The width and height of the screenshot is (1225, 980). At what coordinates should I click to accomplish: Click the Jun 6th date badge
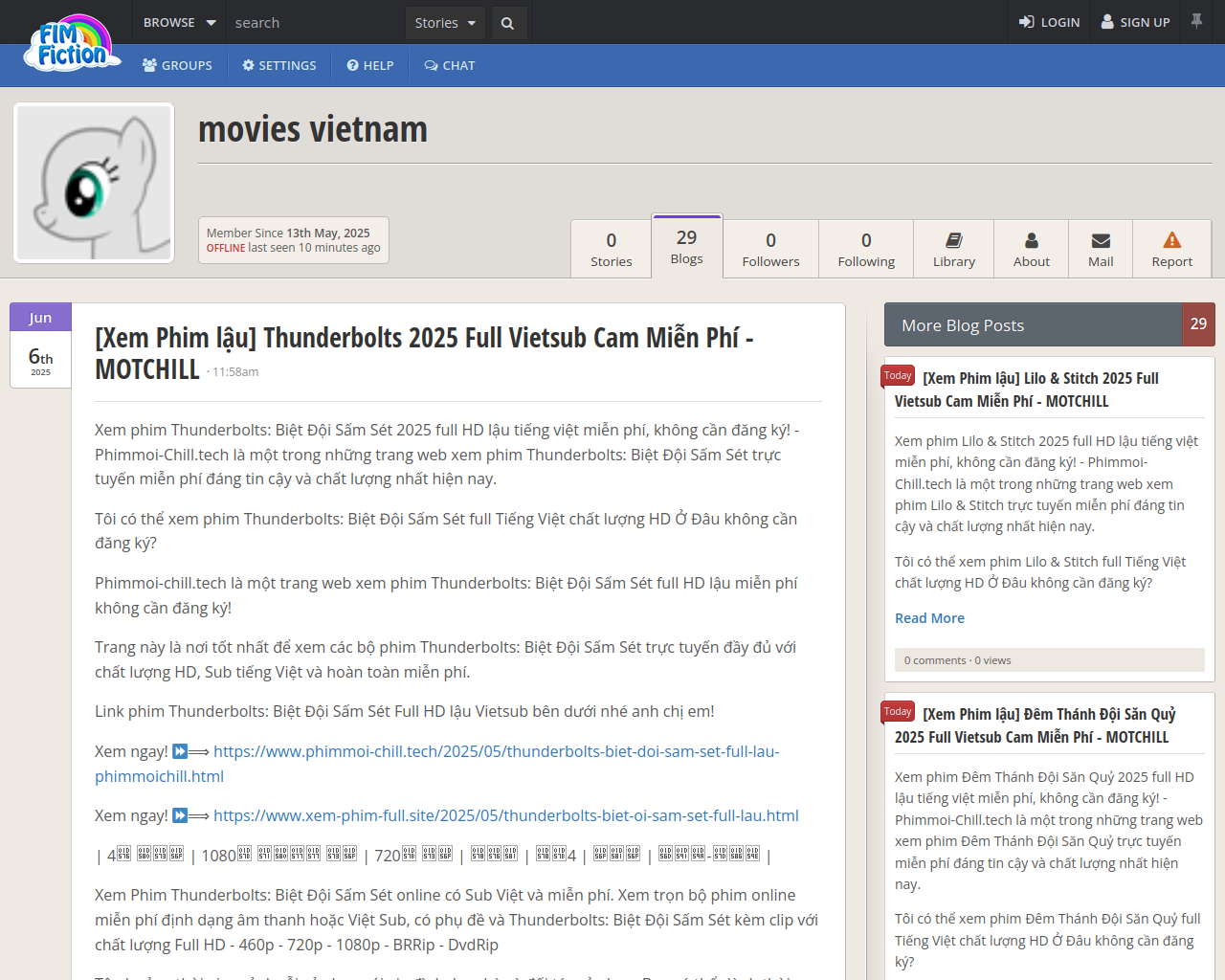(40, 345)
